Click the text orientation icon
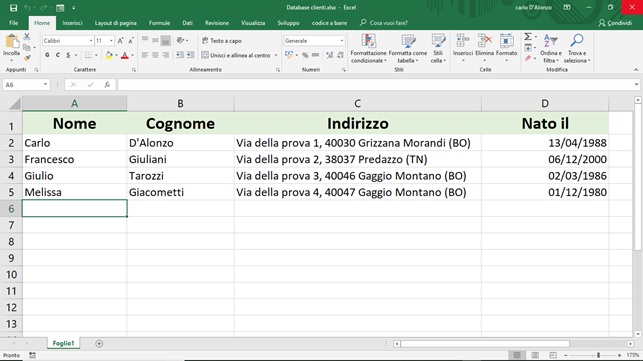The width and height of the screenshot is (643, 361). pos(180,40)
